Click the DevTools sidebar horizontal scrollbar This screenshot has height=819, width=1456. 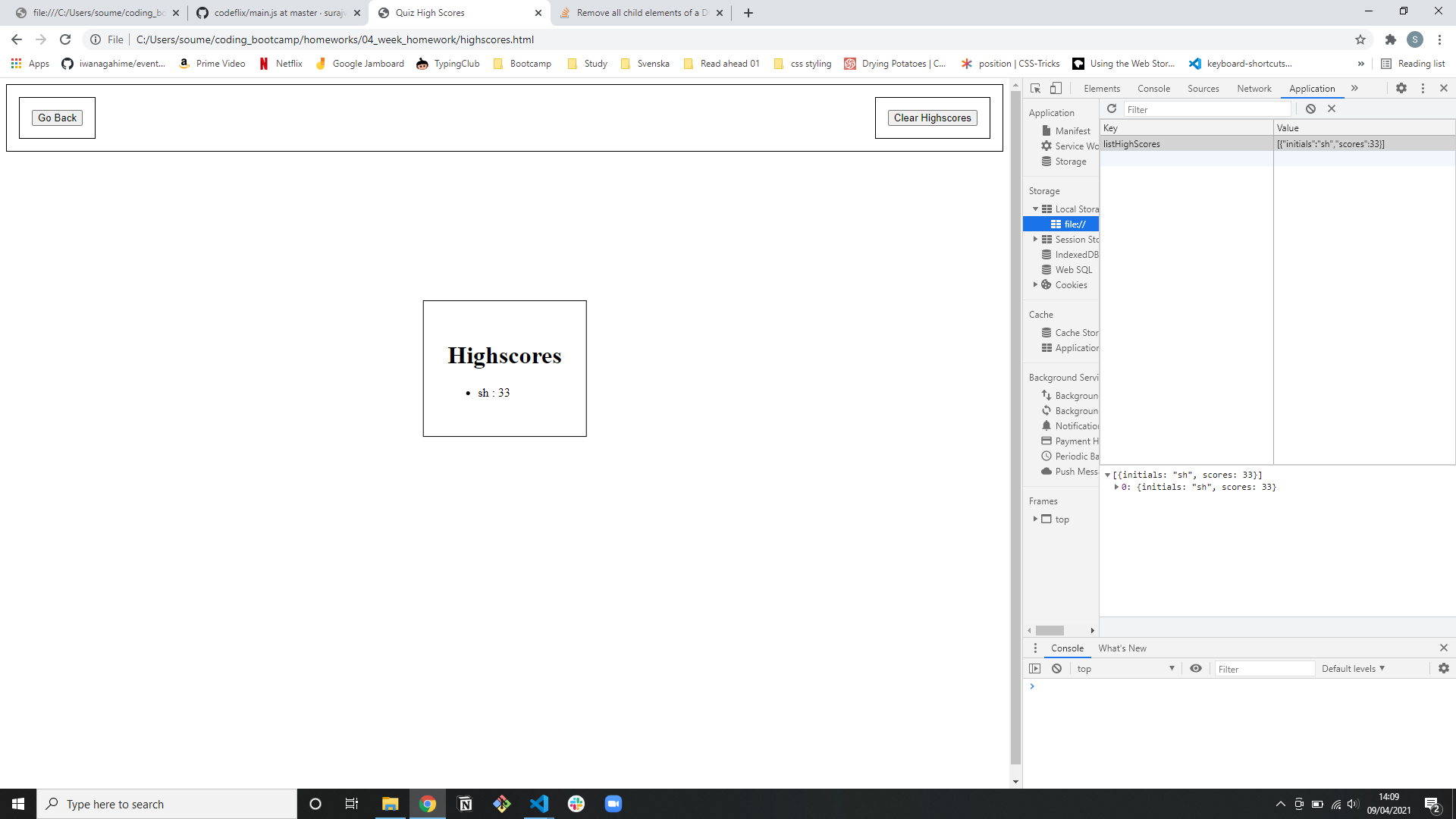[1050, 630]
